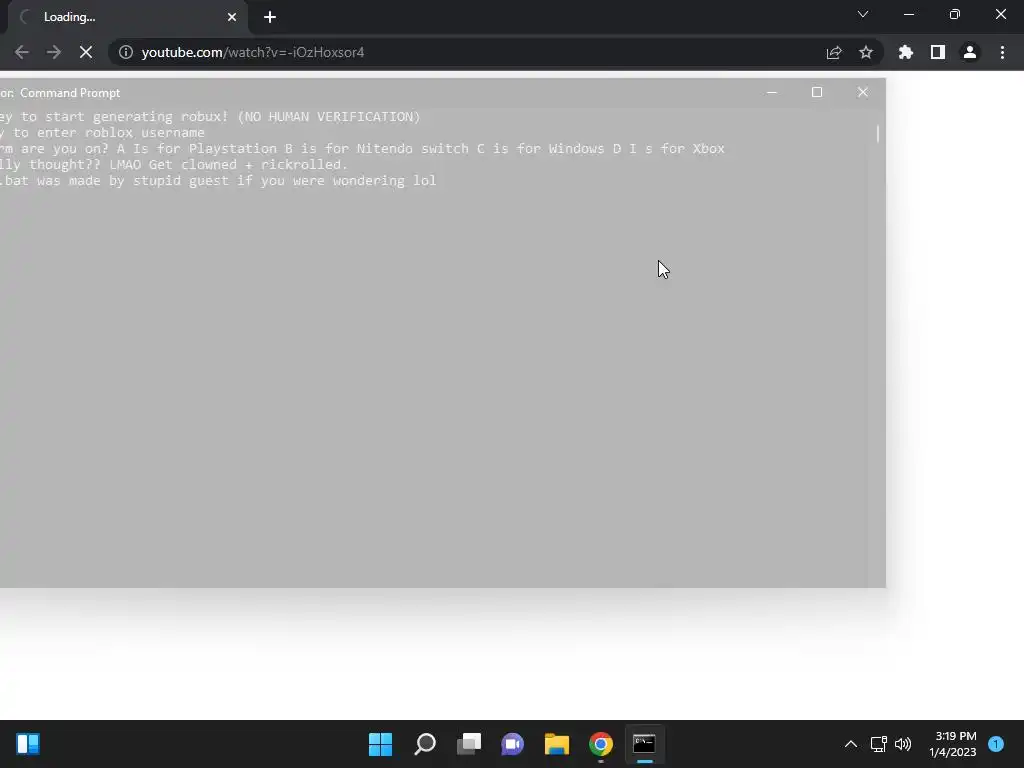Open File Explorer from taskbar

[x=557, y=744]
